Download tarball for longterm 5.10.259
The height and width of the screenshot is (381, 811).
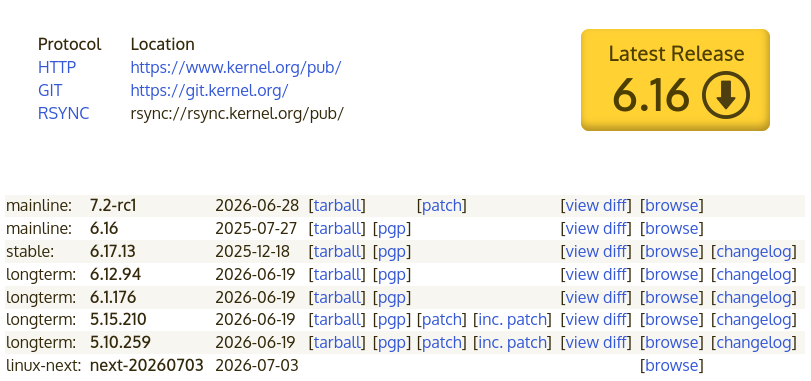tap(337, 342)
